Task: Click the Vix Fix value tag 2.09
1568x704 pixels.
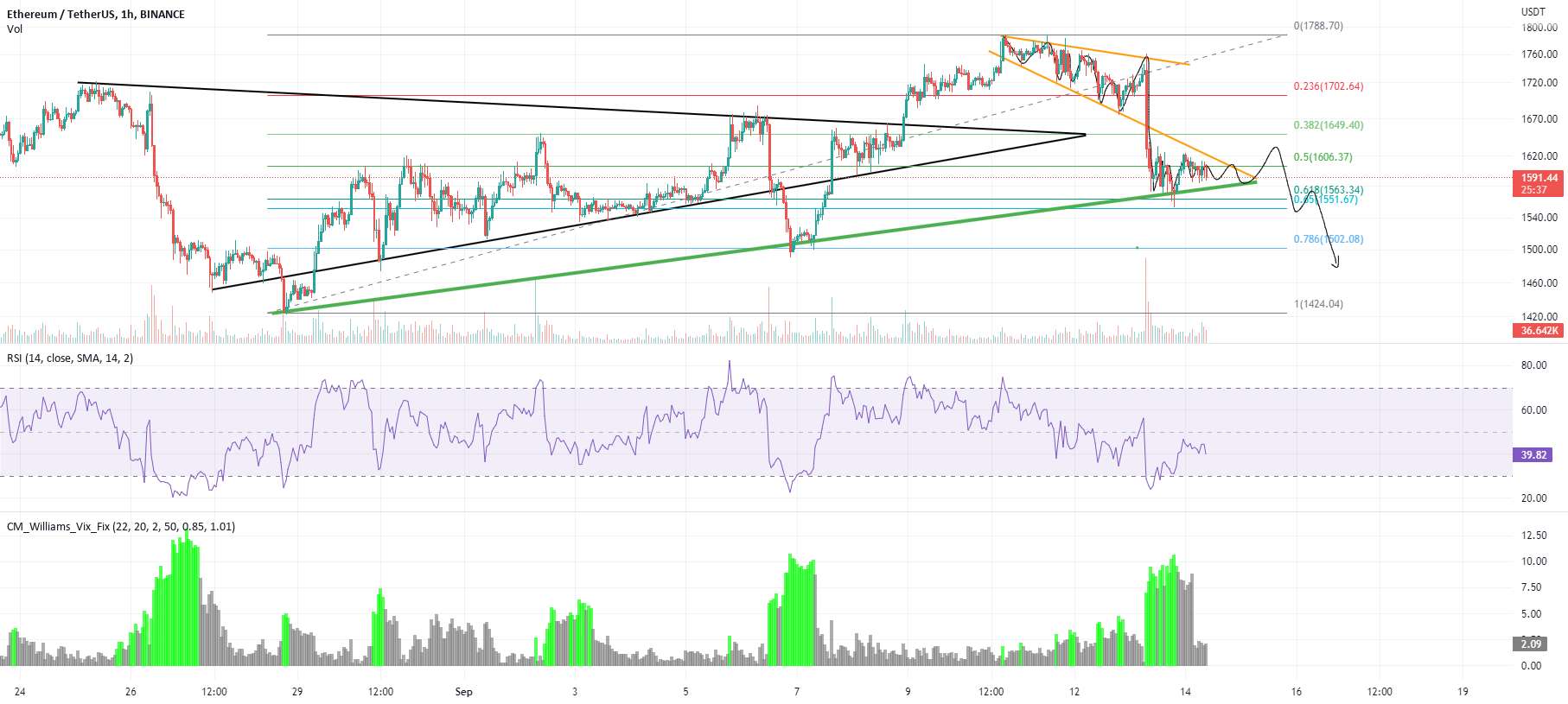Action: (1531, 644)
